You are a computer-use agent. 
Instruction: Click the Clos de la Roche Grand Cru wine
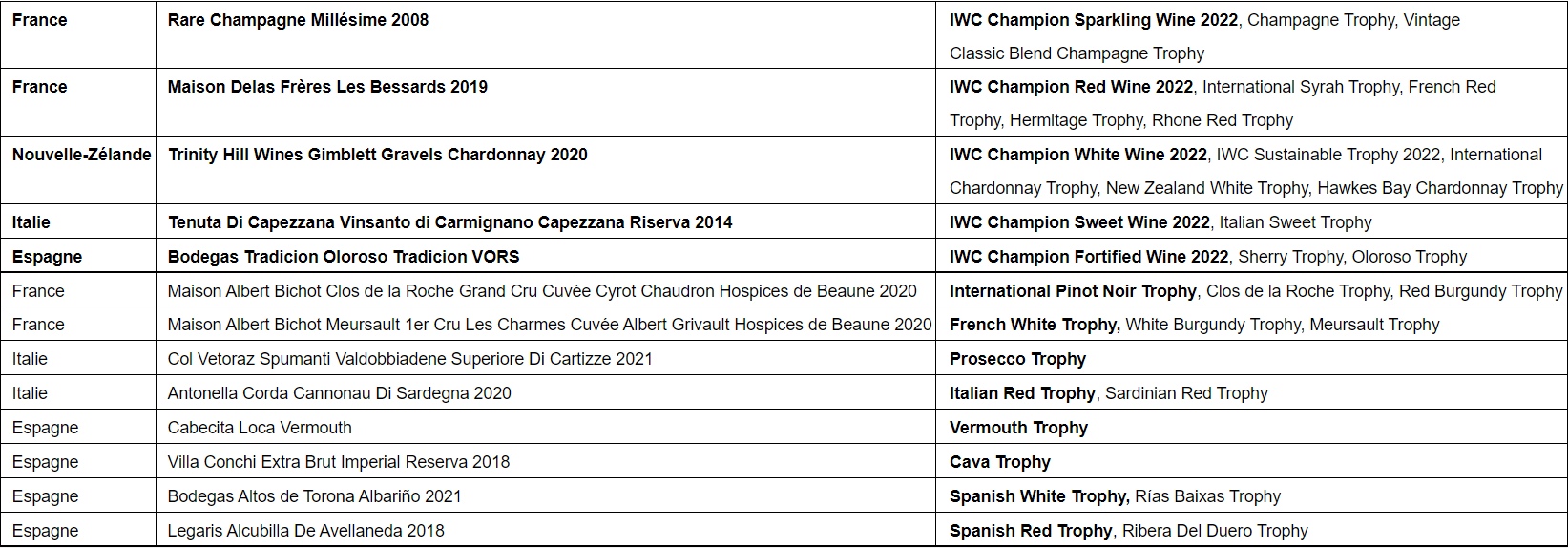542,291
